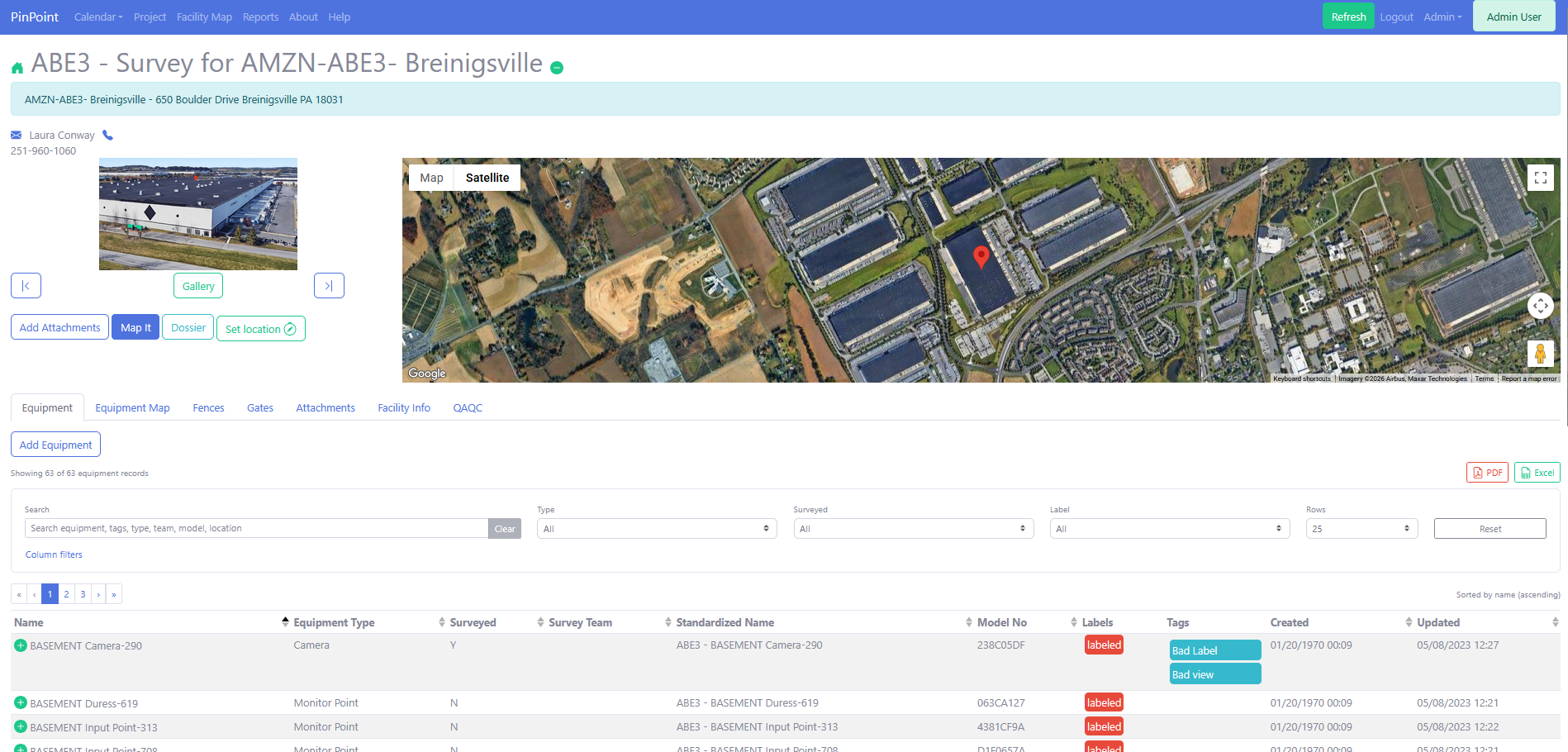Switch to the Equipment Map tab
This screenshot has height=752, width=1568.
coord(132,407)
